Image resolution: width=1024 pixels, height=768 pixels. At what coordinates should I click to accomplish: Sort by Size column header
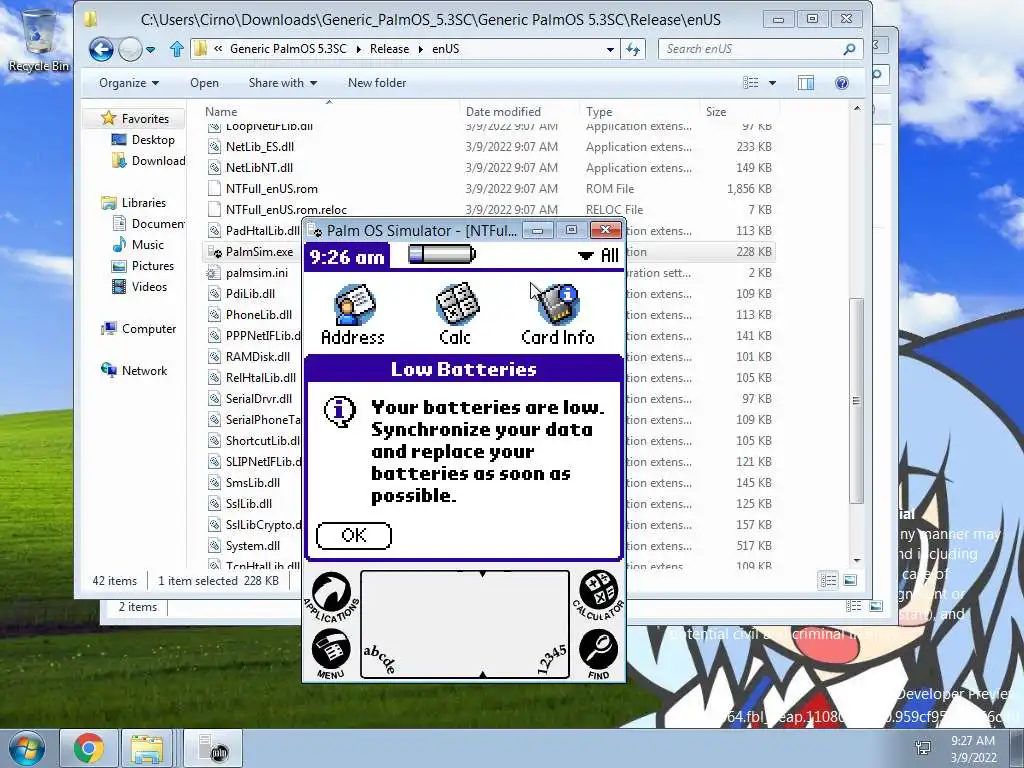[738, 112]
